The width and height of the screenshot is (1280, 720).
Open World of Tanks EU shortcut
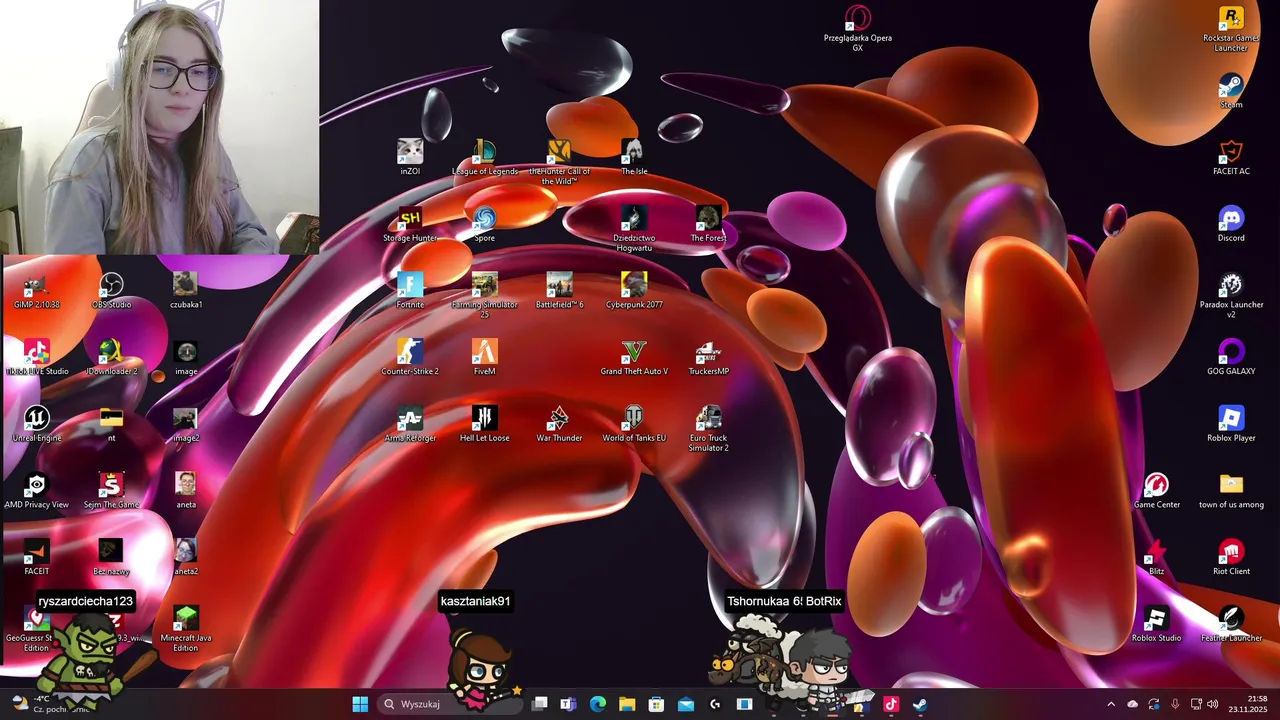click(x=634, y=425)
